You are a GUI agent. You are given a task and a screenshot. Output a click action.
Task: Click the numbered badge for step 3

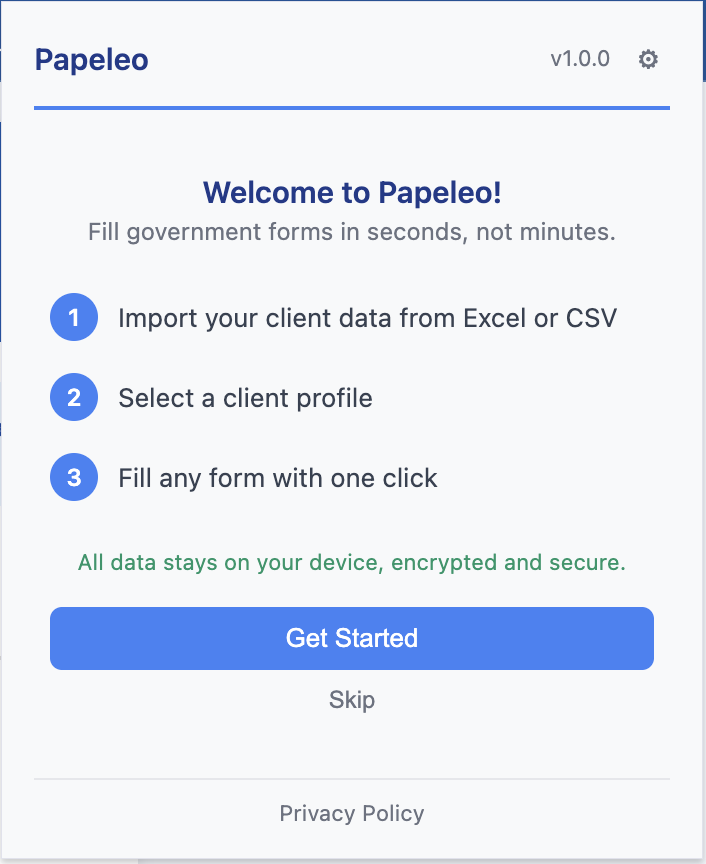pyautogui.click(x=73, y=477)
